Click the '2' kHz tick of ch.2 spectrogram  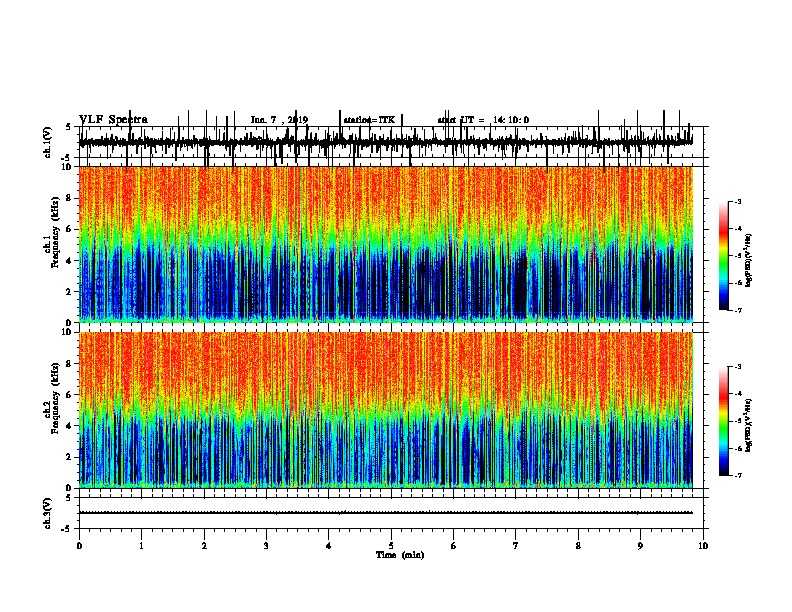(70, 457)
